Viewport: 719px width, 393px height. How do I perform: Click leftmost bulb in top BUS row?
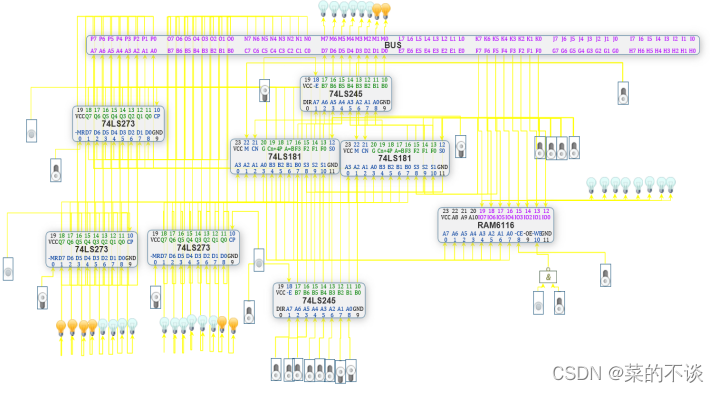[x=324, y=8]
